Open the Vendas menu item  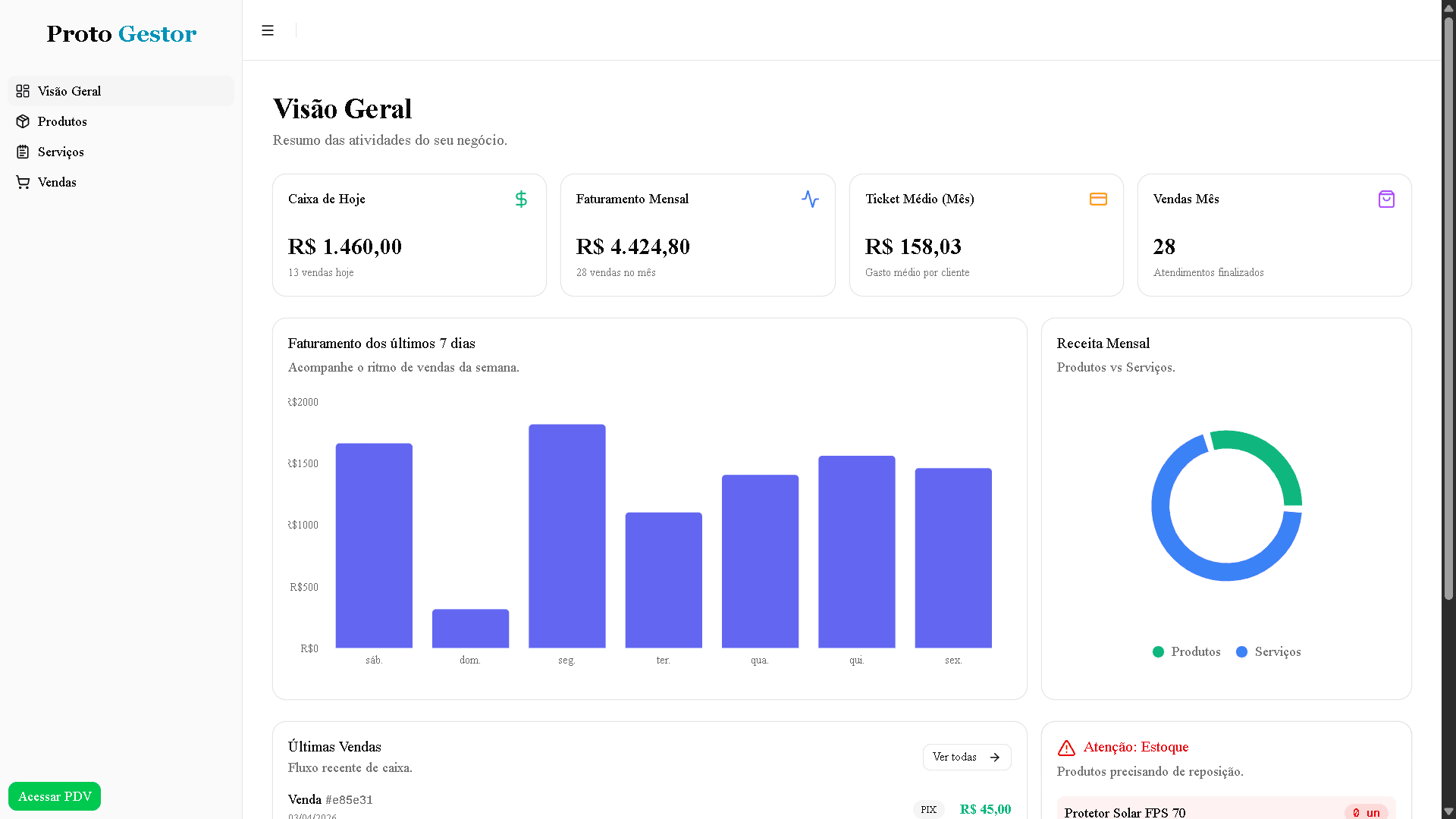[57, 182]
